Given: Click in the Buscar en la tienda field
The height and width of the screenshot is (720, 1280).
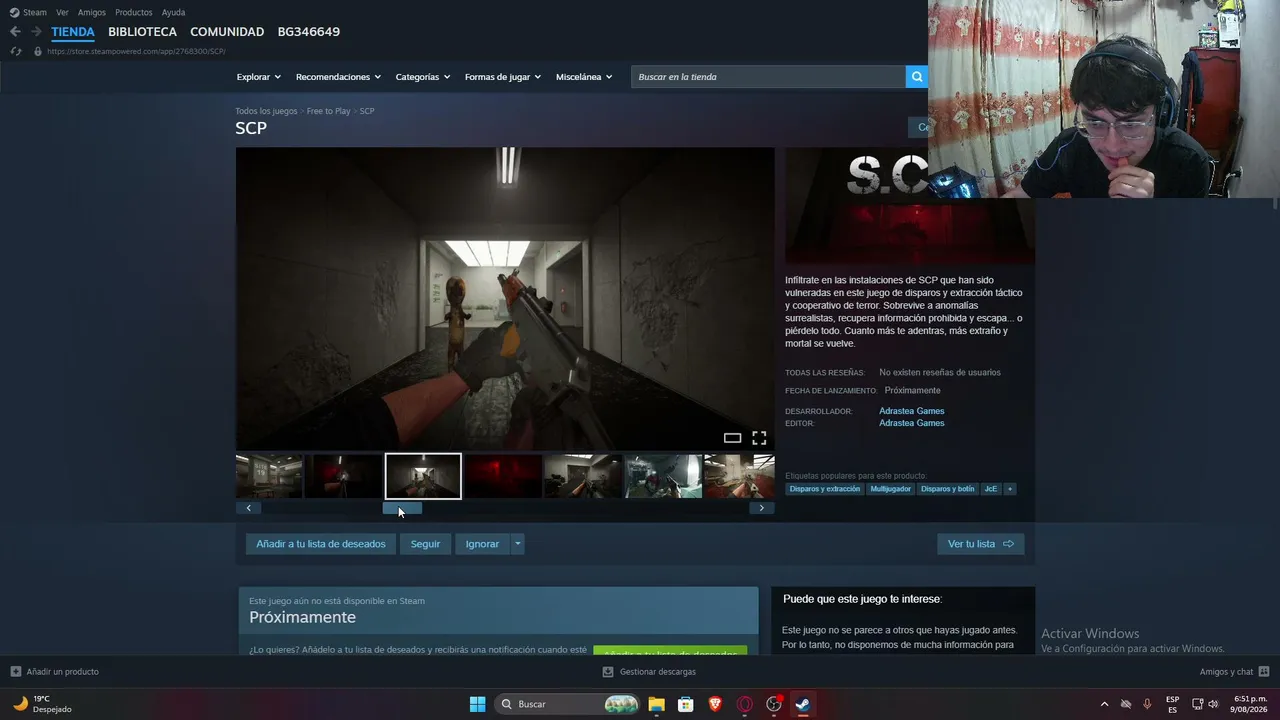Looking at the screenshot, I should tap(768, 77).
